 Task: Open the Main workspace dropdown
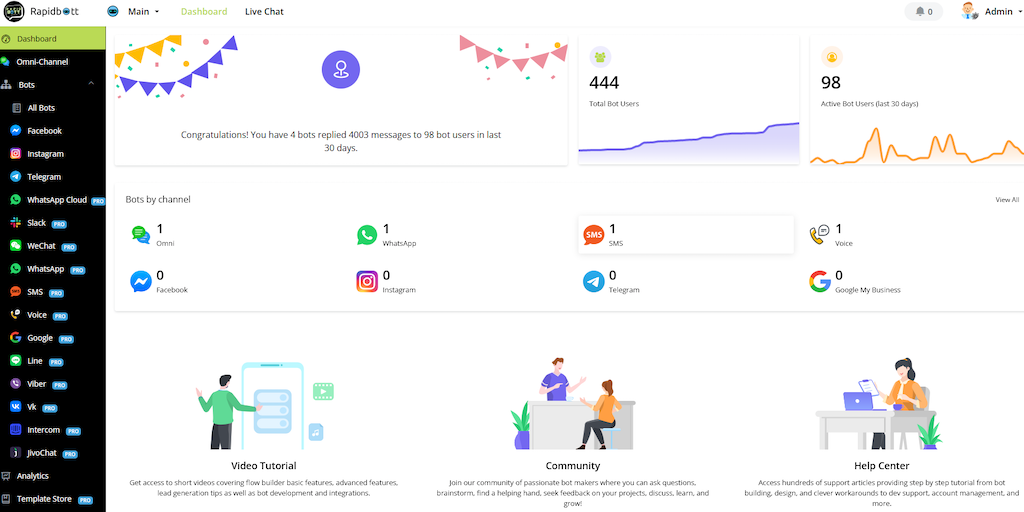point(144,12)
